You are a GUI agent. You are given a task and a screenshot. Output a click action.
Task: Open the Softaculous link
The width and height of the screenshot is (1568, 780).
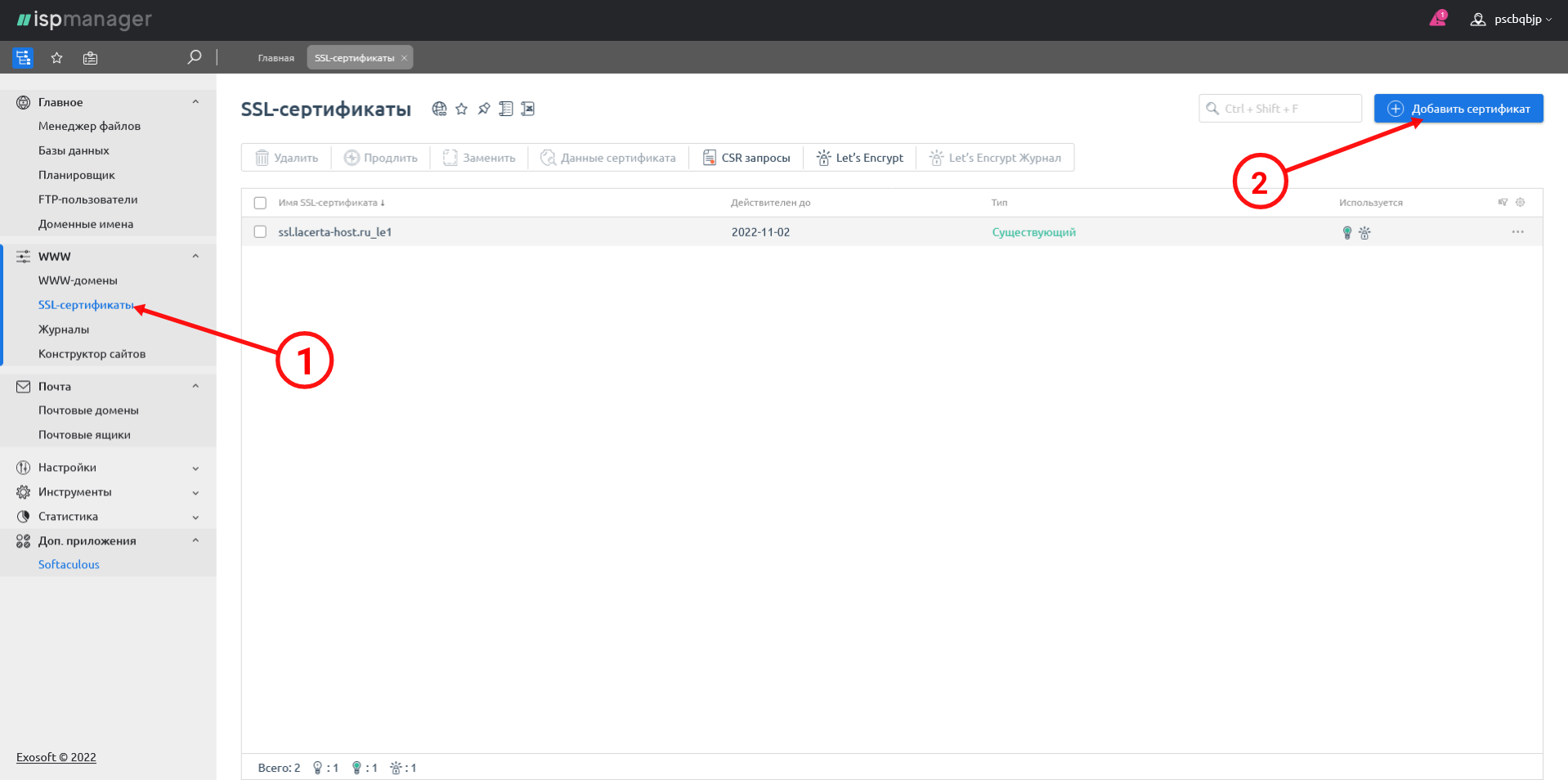[69, 564]
